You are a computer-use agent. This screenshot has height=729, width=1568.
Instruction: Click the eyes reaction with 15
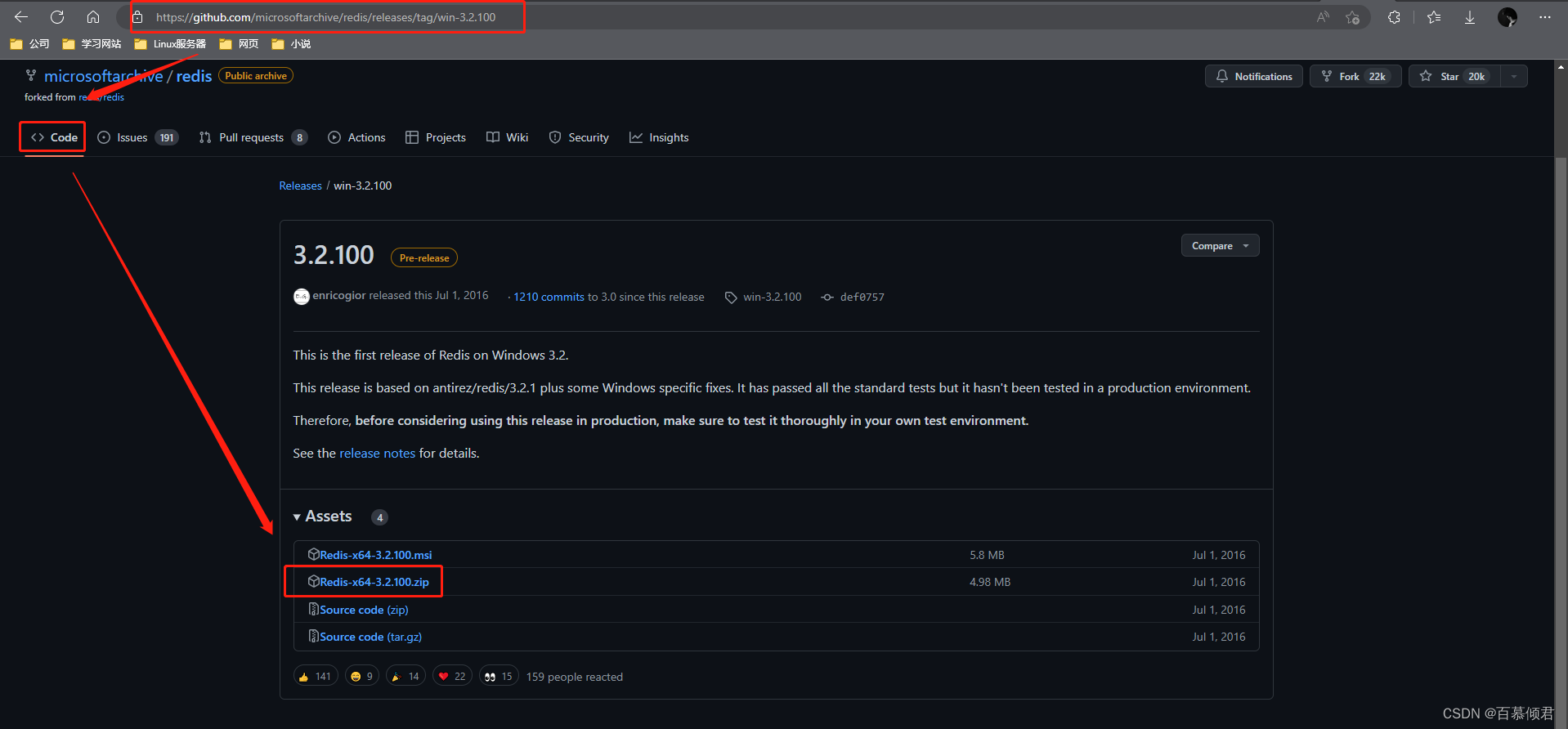pyautogui.click(x=499, y=677)
